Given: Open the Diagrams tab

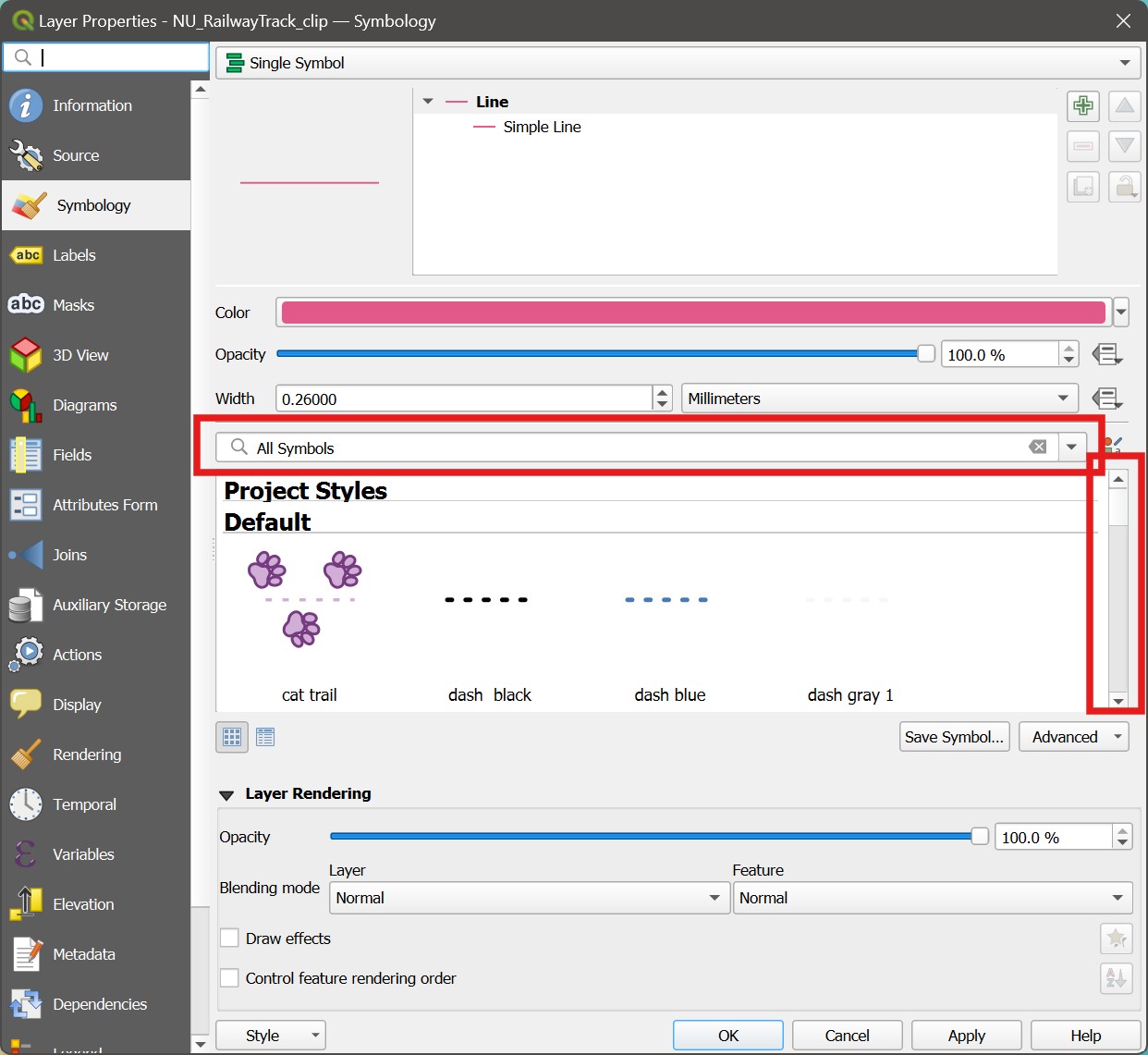Looking at the screenshot, I should (96, 405).
